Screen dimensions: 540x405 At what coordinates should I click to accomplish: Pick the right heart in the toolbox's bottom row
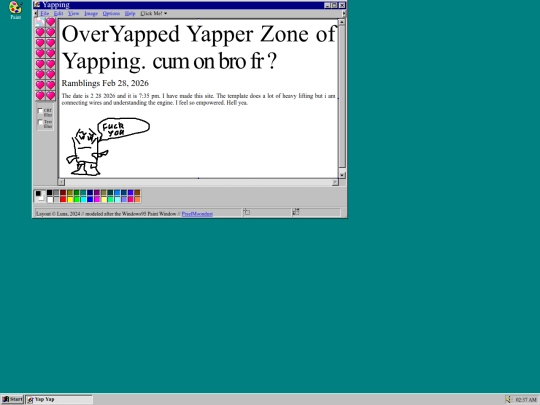click(x=51, y=95)
